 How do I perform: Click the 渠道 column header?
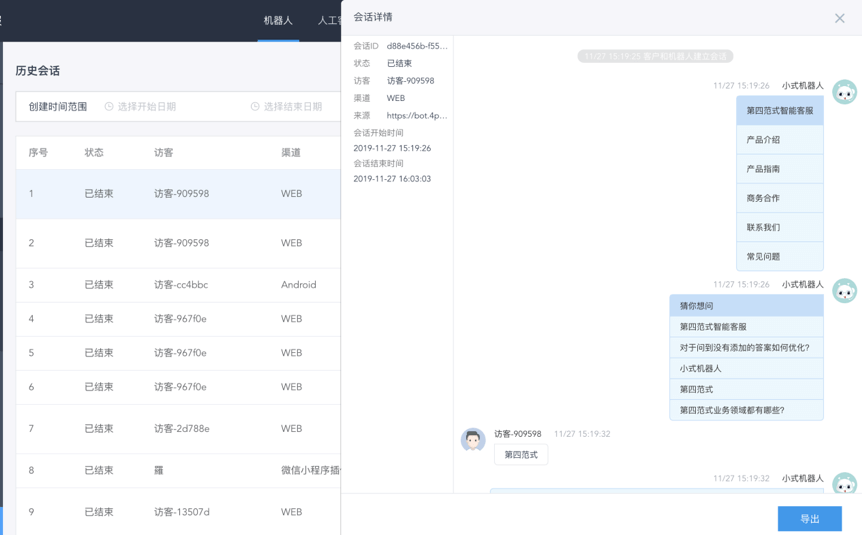click(x=291, y=152)
